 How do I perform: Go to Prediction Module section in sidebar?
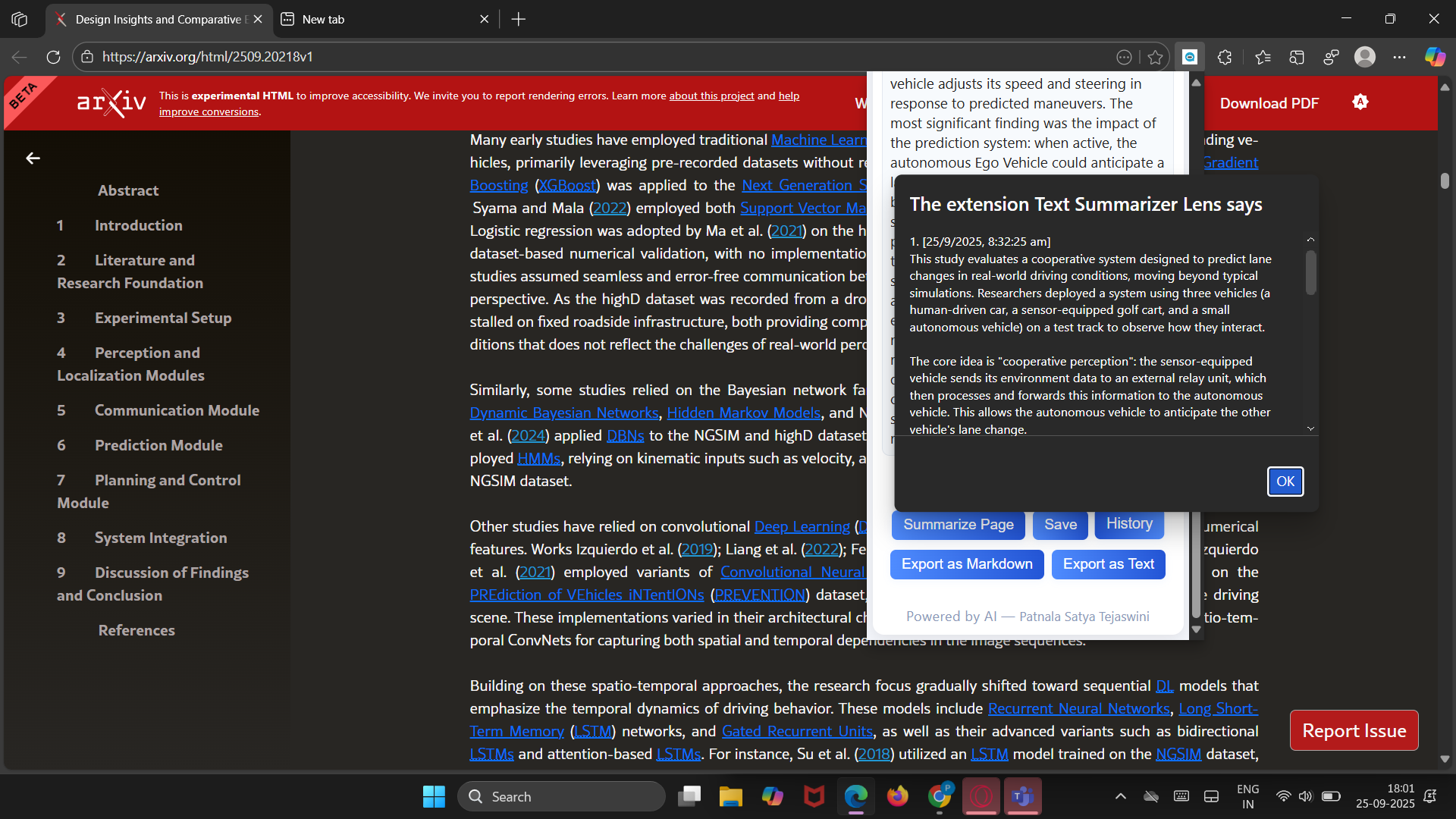(x=158, y=445)
